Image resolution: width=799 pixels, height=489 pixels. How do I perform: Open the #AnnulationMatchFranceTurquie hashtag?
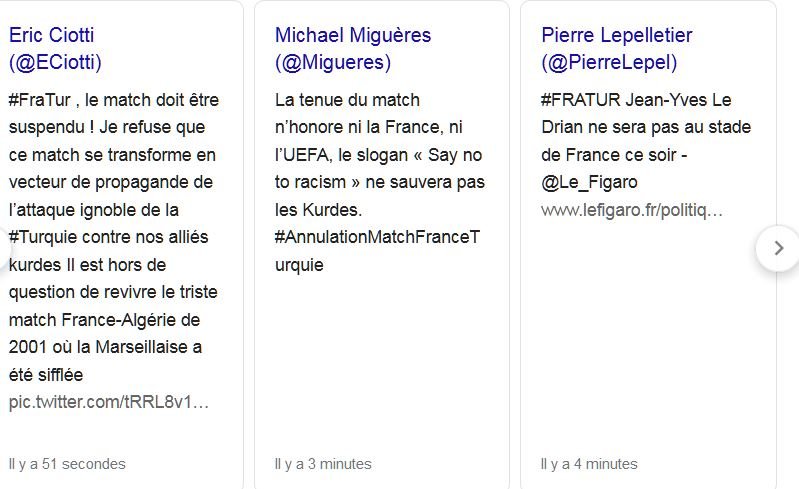click(x=376, y=237)
